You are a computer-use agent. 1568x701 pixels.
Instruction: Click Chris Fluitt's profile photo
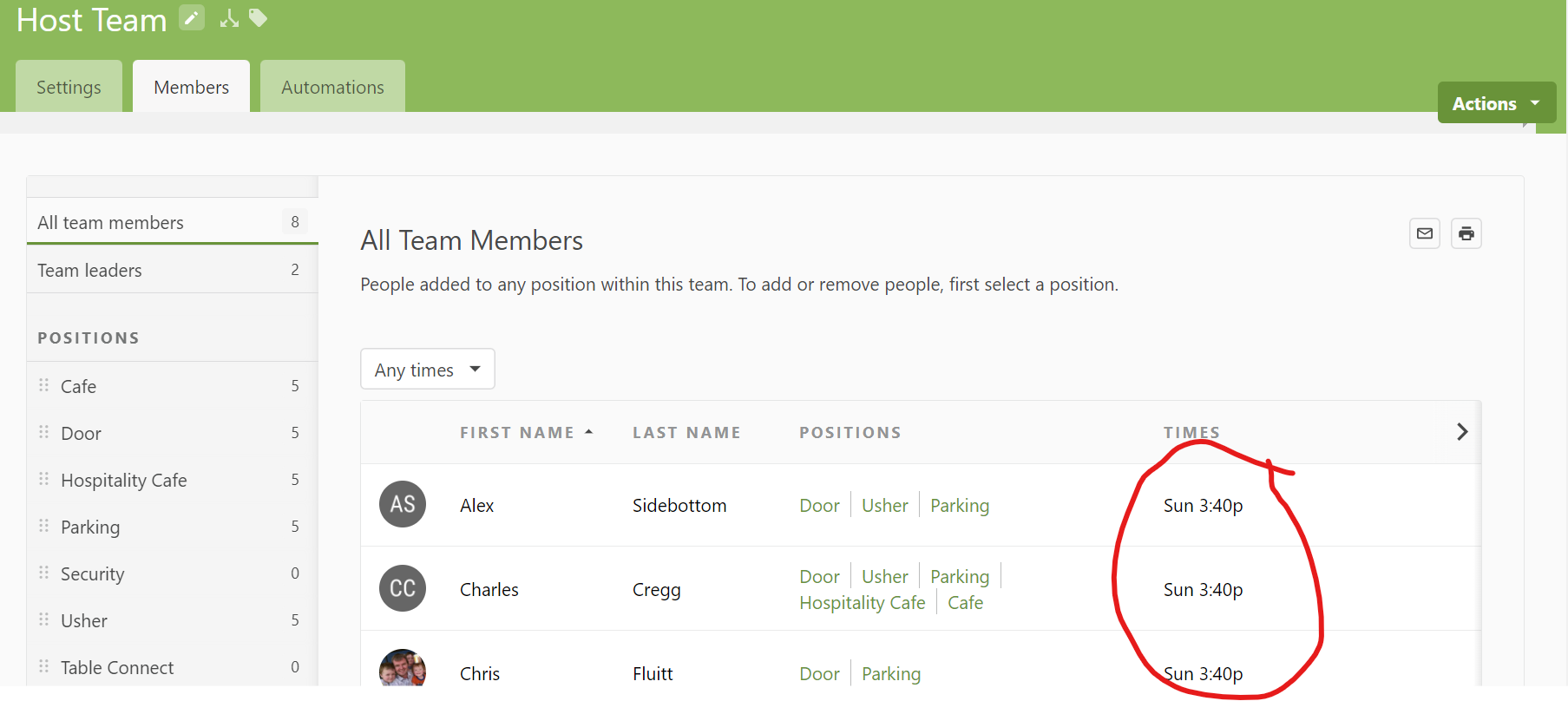(403, 671)
